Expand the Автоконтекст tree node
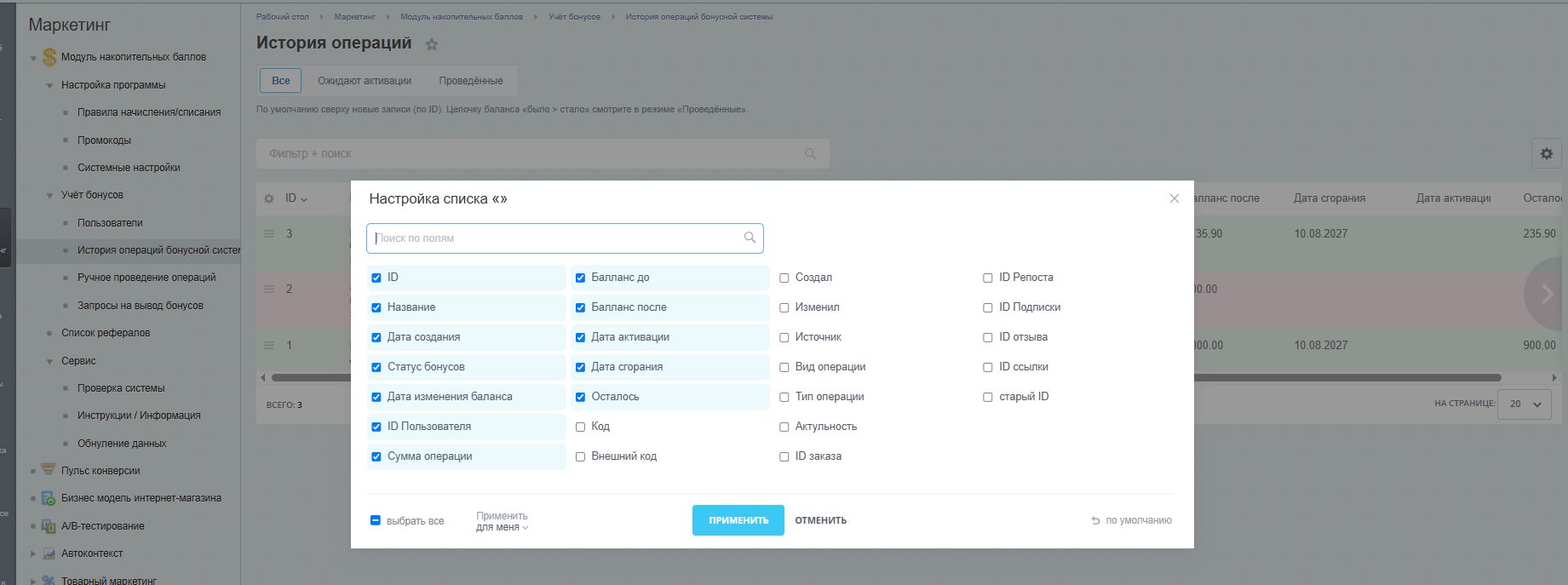1568x585 pixels. click(x=33, y=553)
